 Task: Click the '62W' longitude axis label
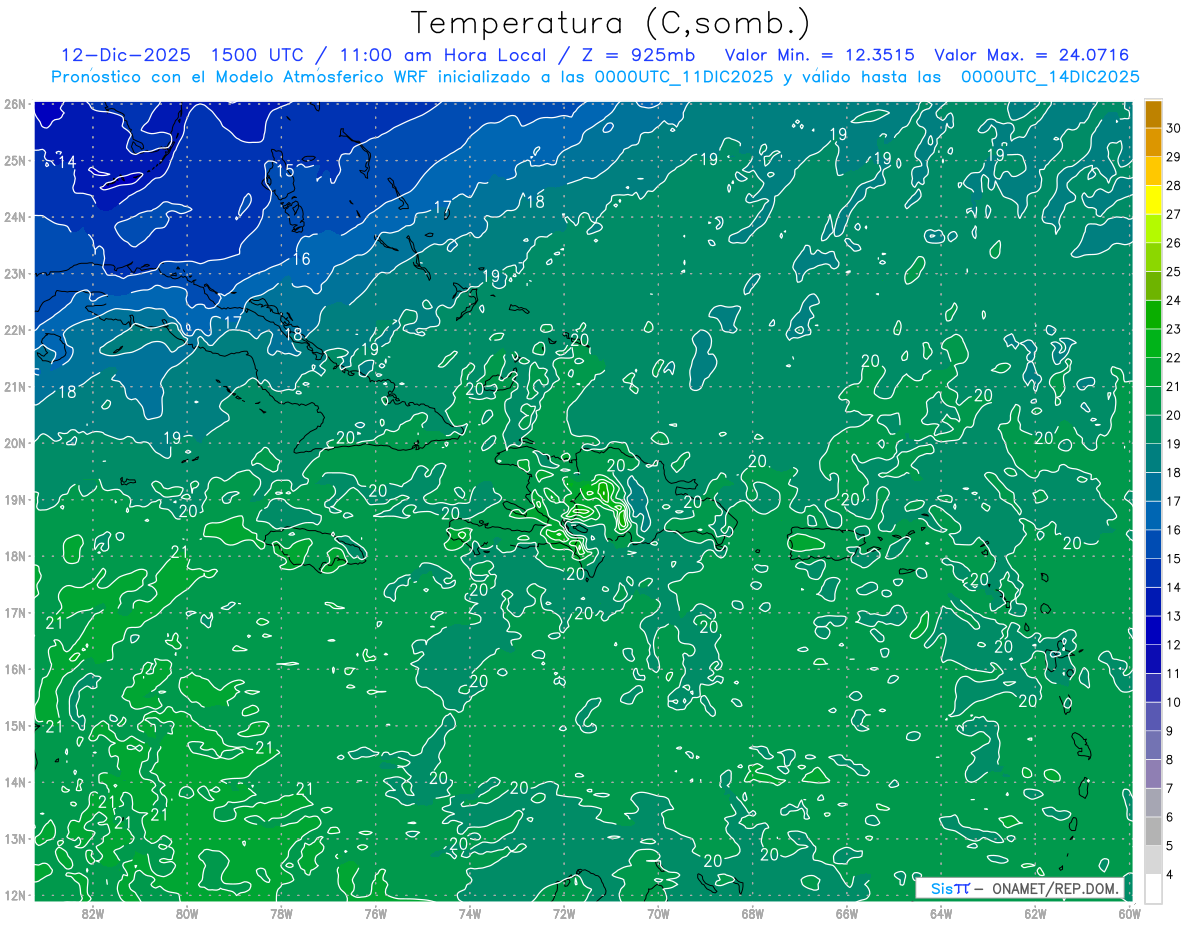pos(1035,913)
